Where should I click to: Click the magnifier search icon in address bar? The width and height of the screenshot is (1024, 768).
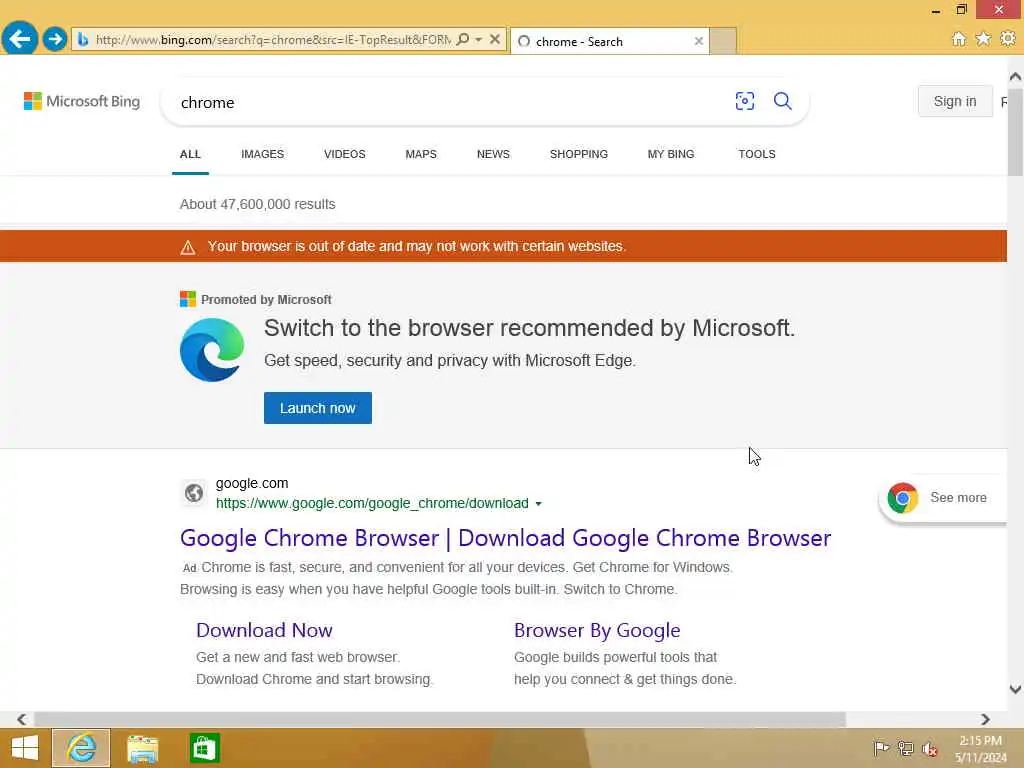pyautogui.click(x=462, y=40)
